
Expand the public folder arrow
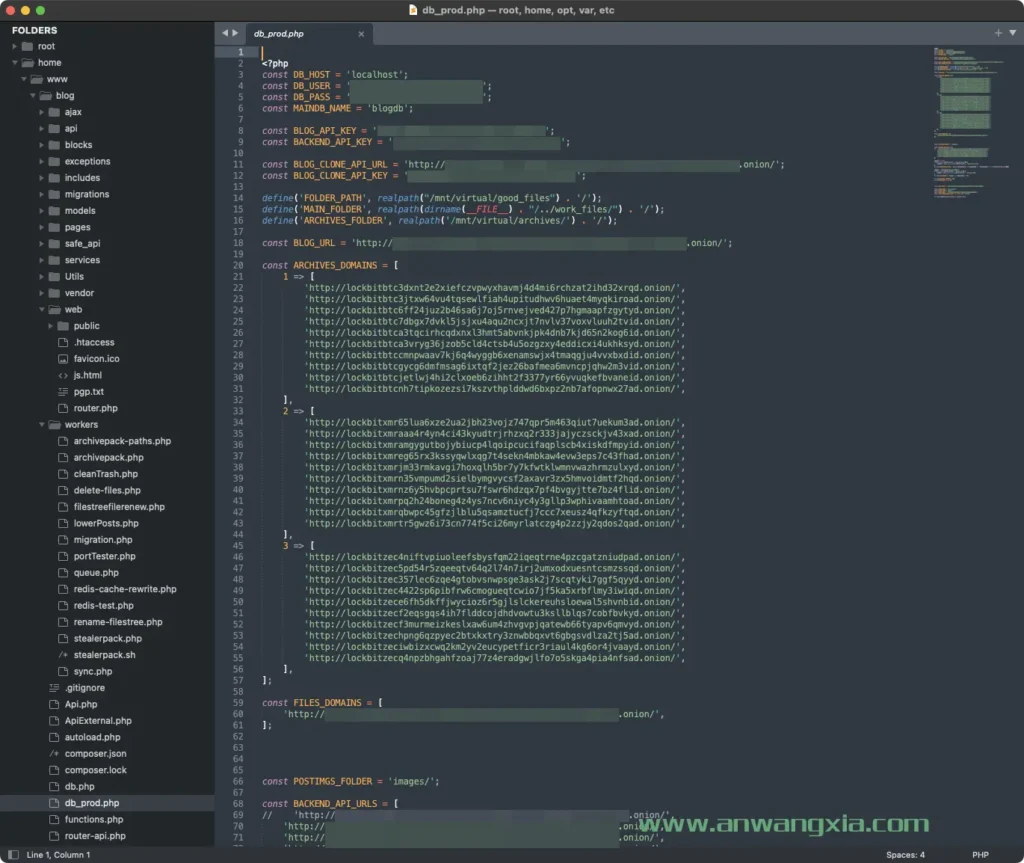pos(51,326)
